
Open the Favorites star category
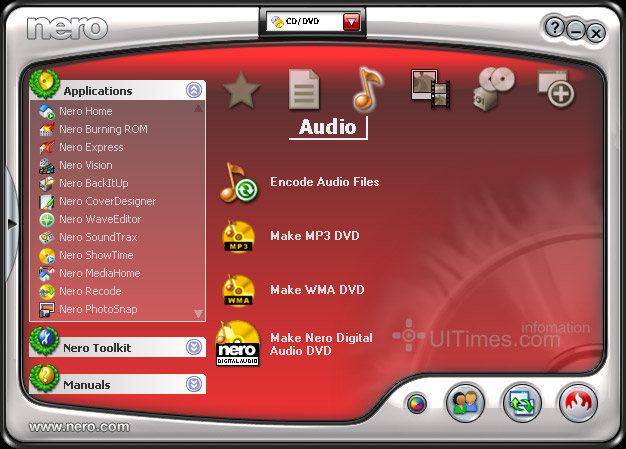coord(241,90)
